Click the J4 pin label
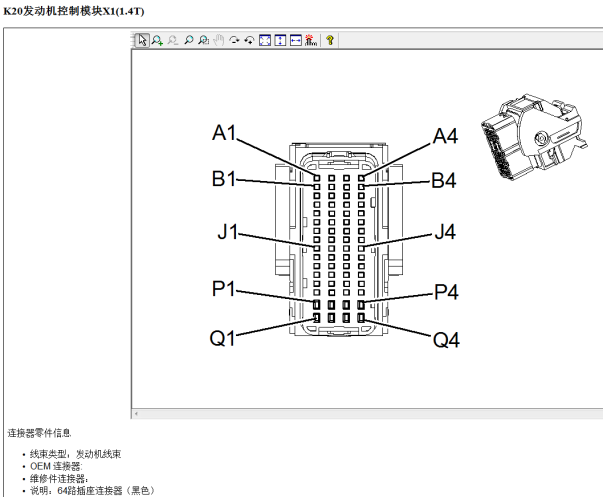 click(445, 232)
